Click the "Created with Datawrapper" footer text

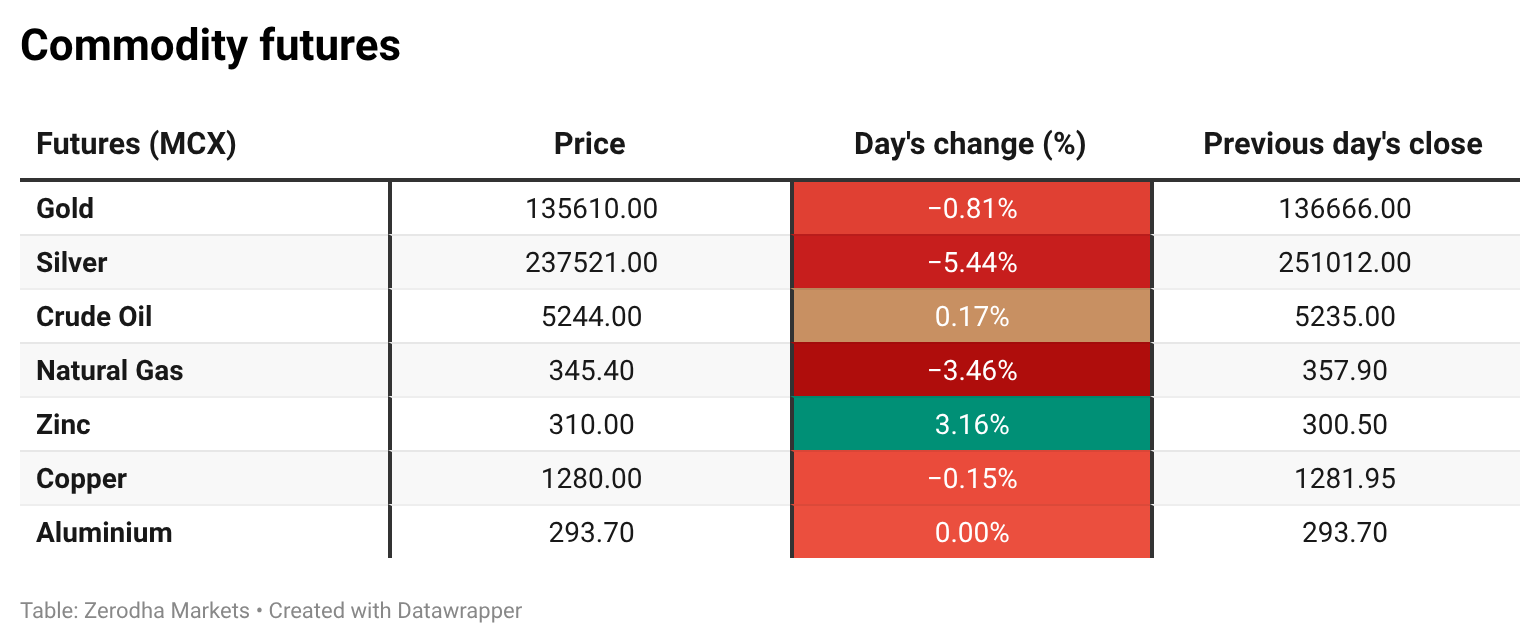point(395,610)
